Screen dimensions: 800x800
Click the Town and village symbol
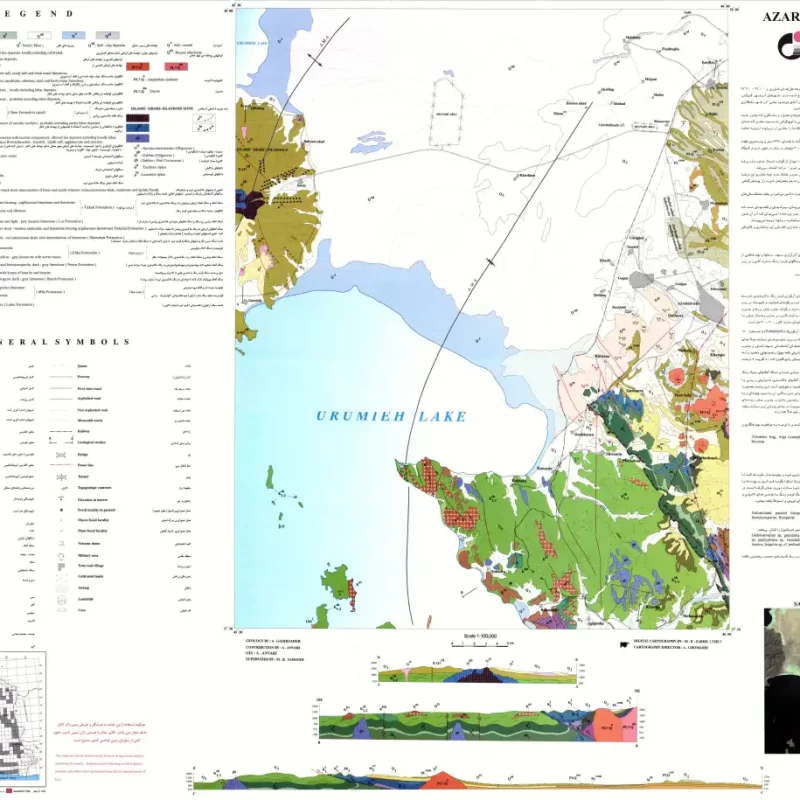(x=61, y=566)
